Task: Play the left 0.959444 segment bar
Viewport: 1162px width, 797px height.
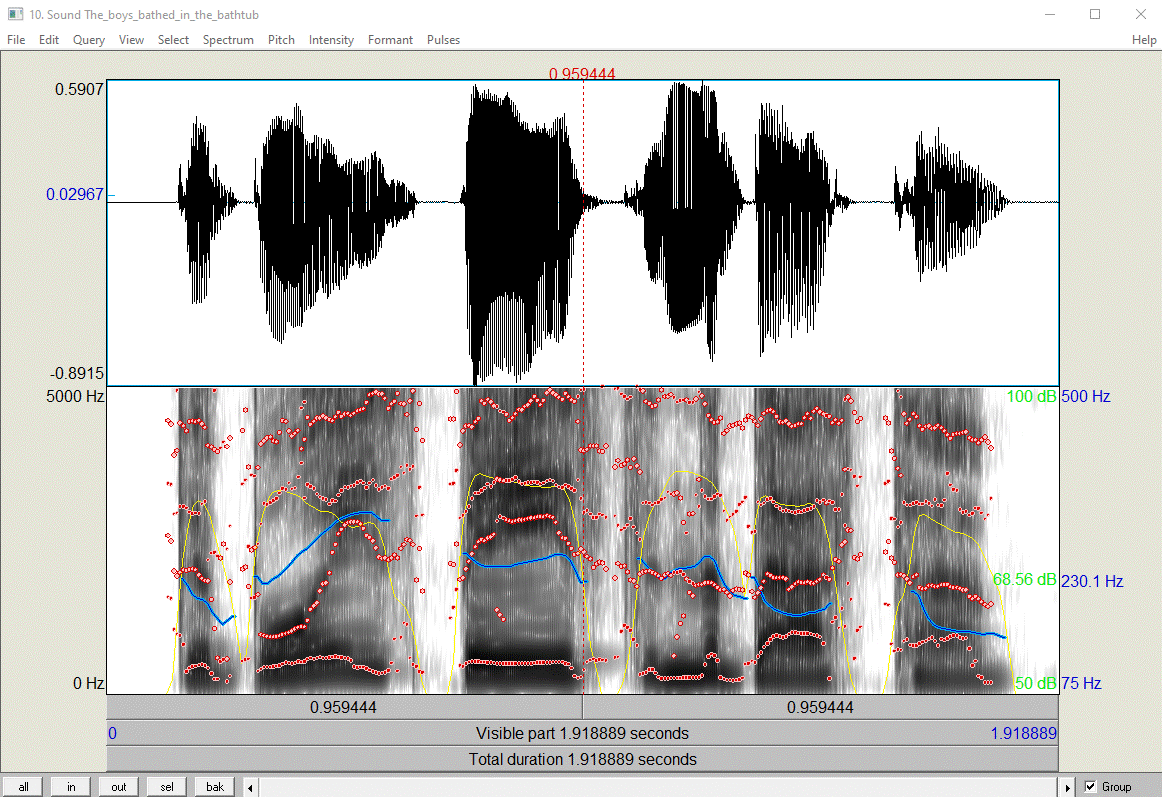Action: (x=345, y=707)
